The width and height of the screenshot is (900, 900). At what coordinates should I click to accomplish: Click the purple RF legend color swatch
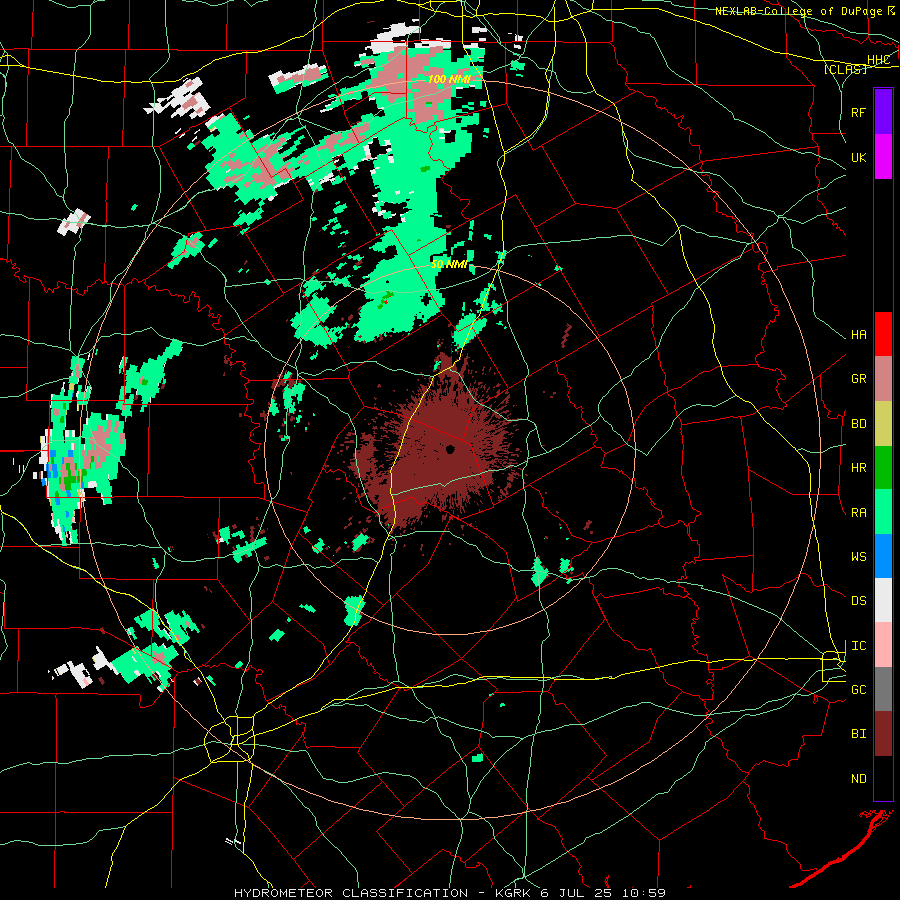pyautogui.click(x=883, y=112)
